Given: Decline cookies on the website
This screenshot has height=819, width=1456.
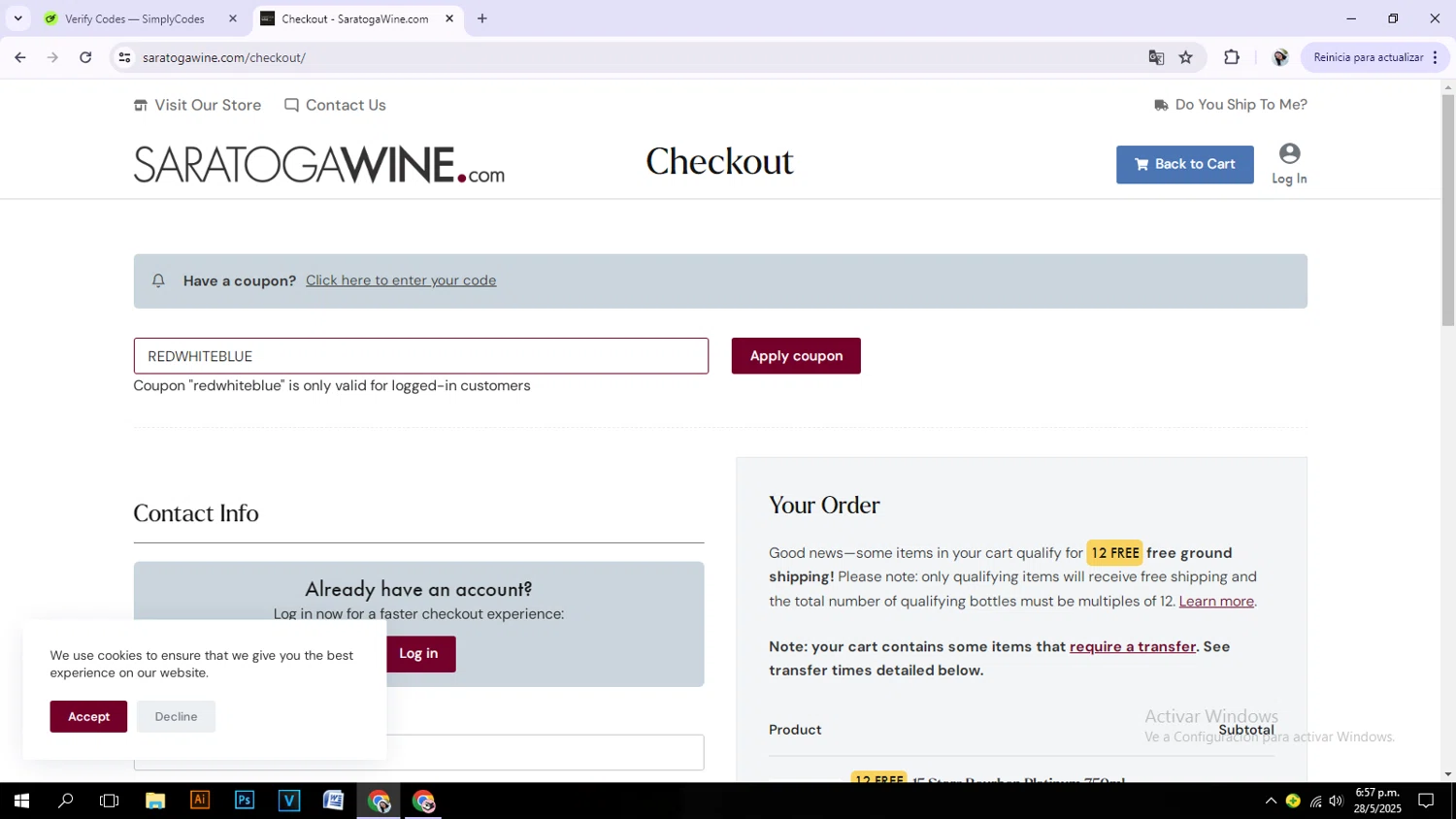Looking at the screenshot, I should coord(176,716).
